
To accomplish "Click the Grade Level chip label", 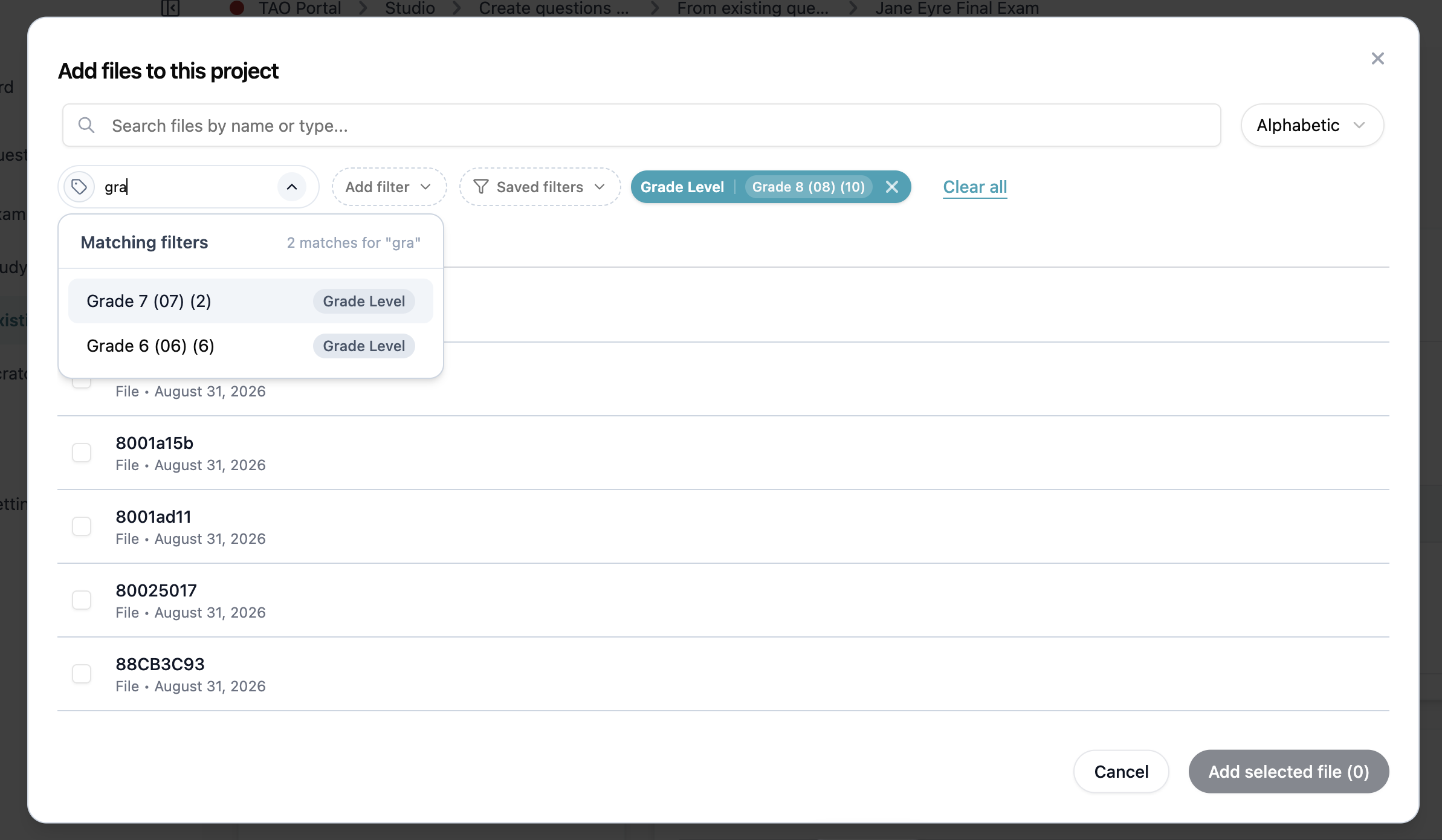I will (x=682, y=187).
